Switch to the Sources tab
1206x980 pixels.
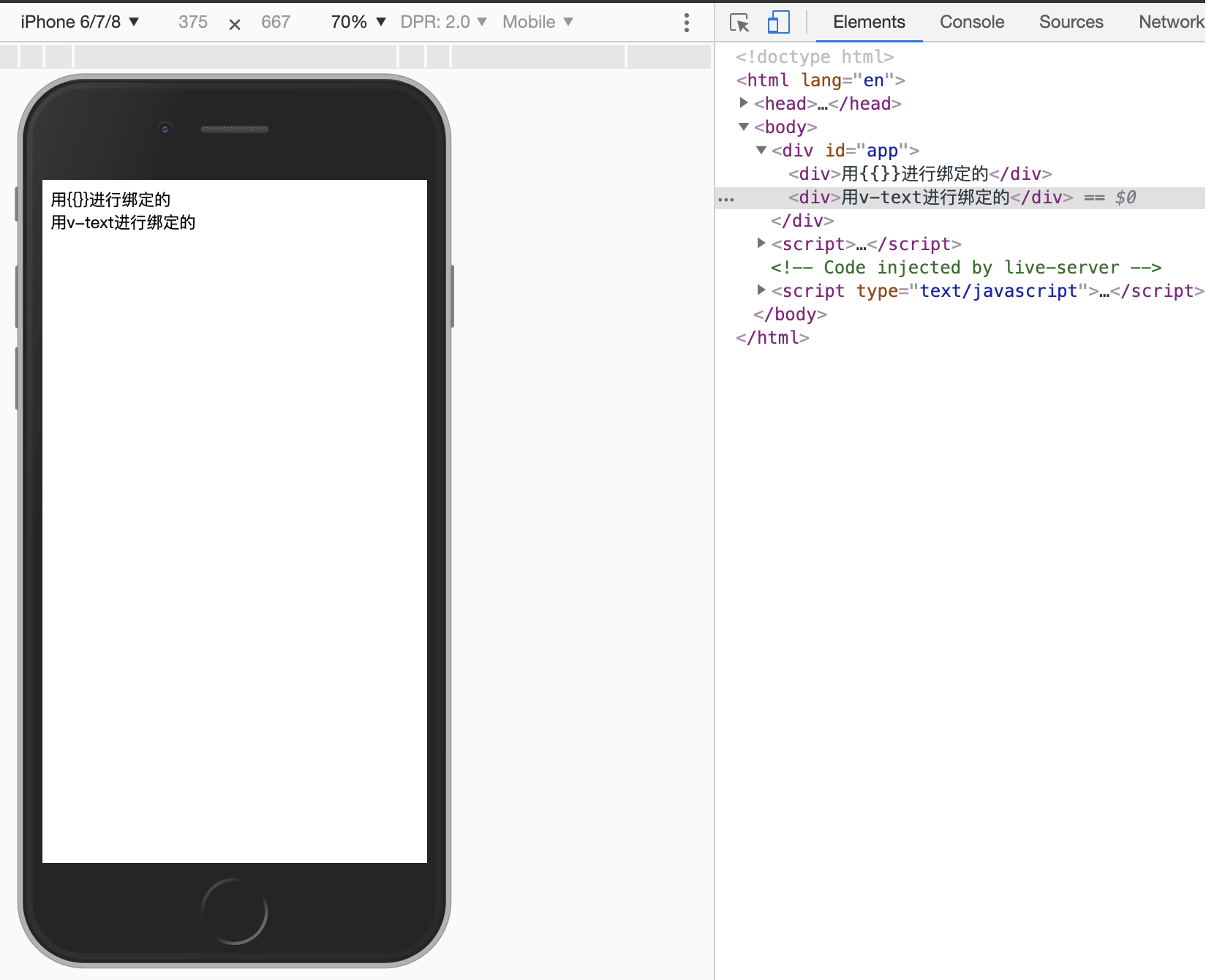click(1071, 22)
